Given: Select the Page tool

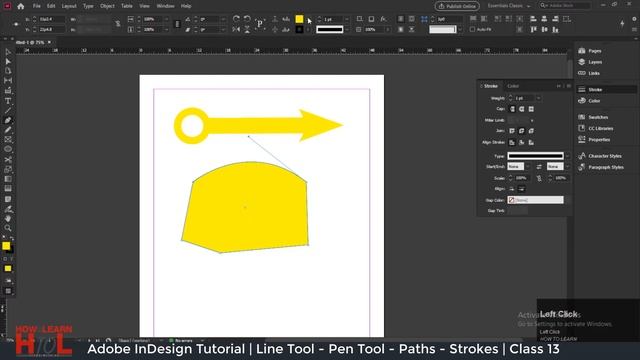Looking at the screenshot, I should (8, 71).
